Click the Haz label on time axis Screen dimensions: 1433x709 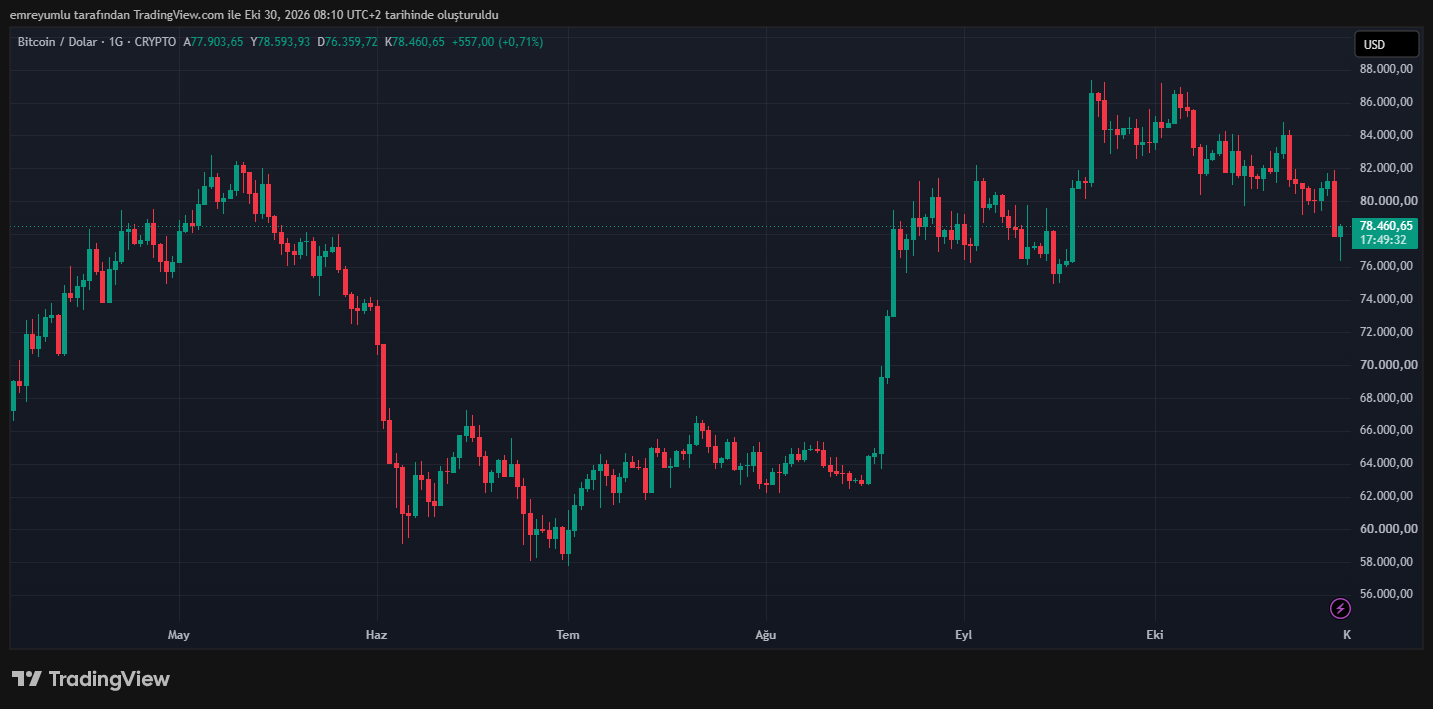click(376, 635)
